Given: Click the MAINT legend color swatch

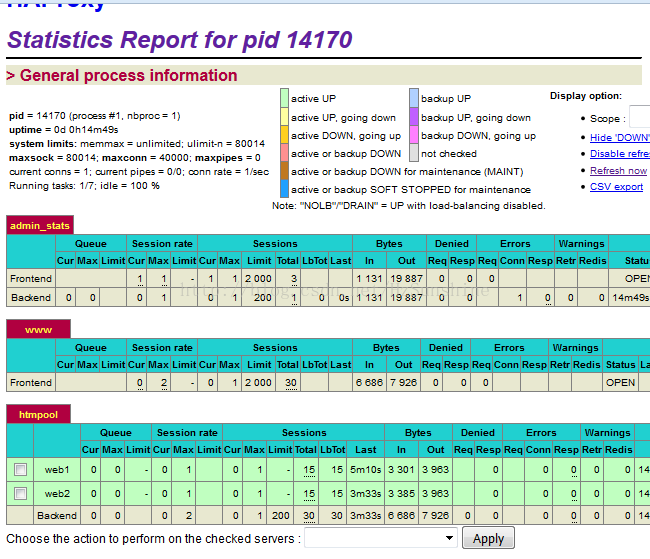Looking at the screenshot, I should tap(284, 171).
